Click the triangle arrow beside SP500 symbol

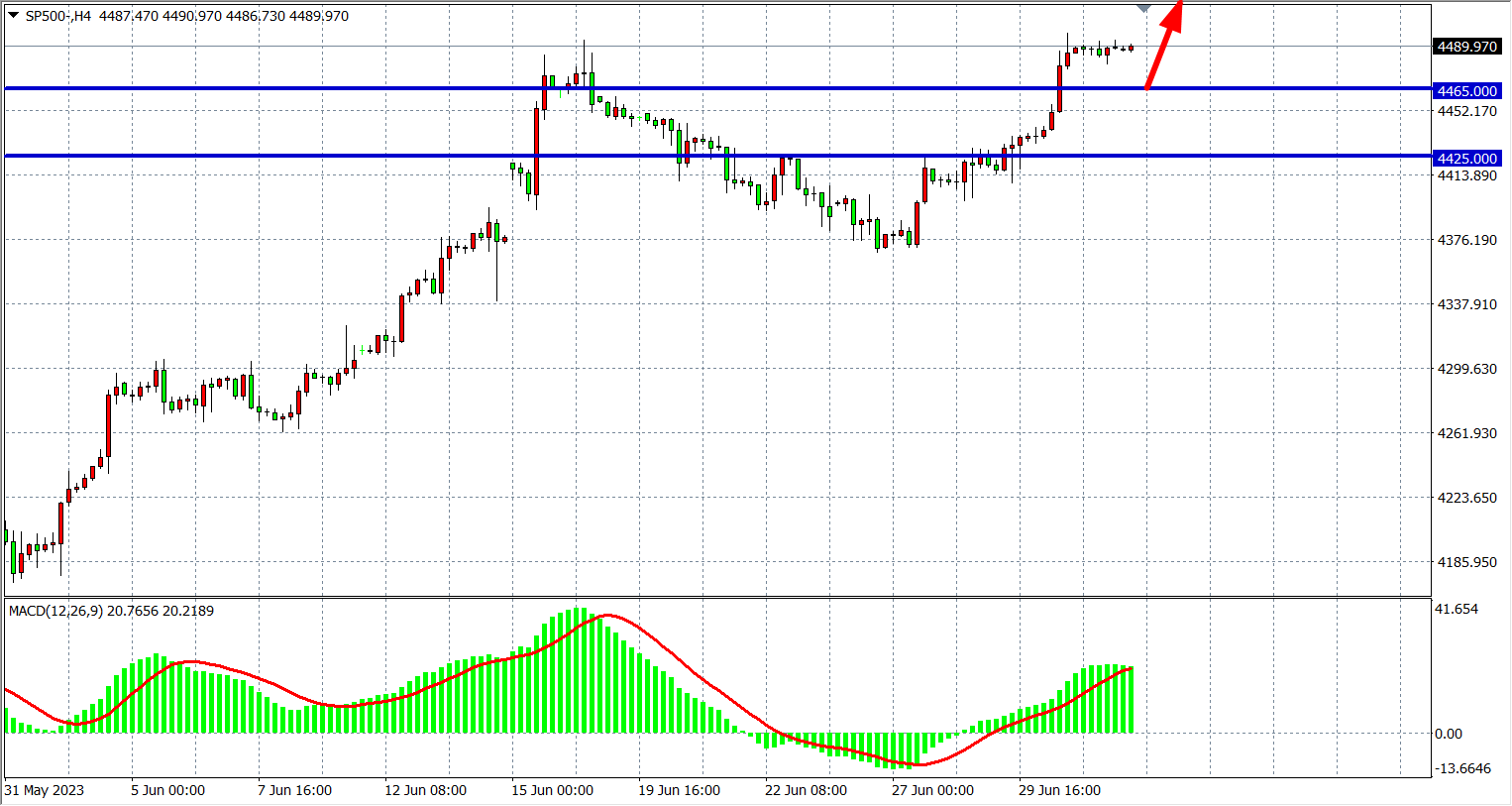13,16
